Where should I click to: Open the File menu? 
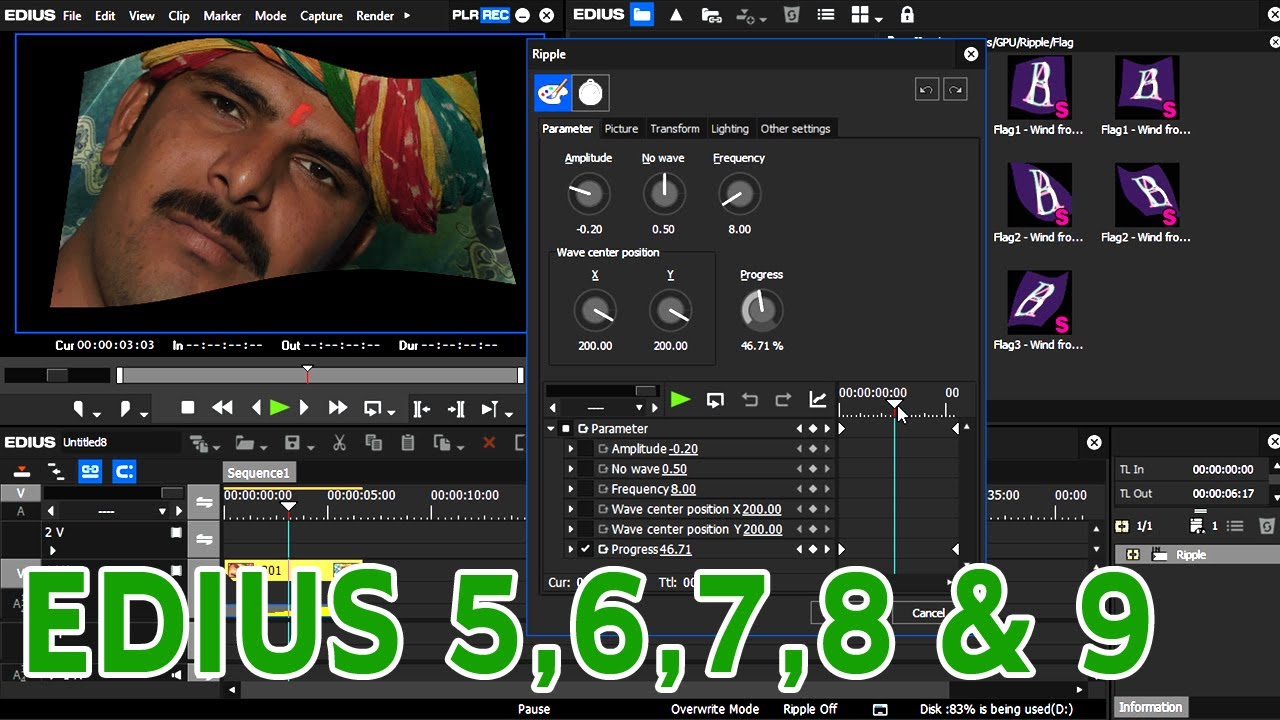tap(72, 16)
